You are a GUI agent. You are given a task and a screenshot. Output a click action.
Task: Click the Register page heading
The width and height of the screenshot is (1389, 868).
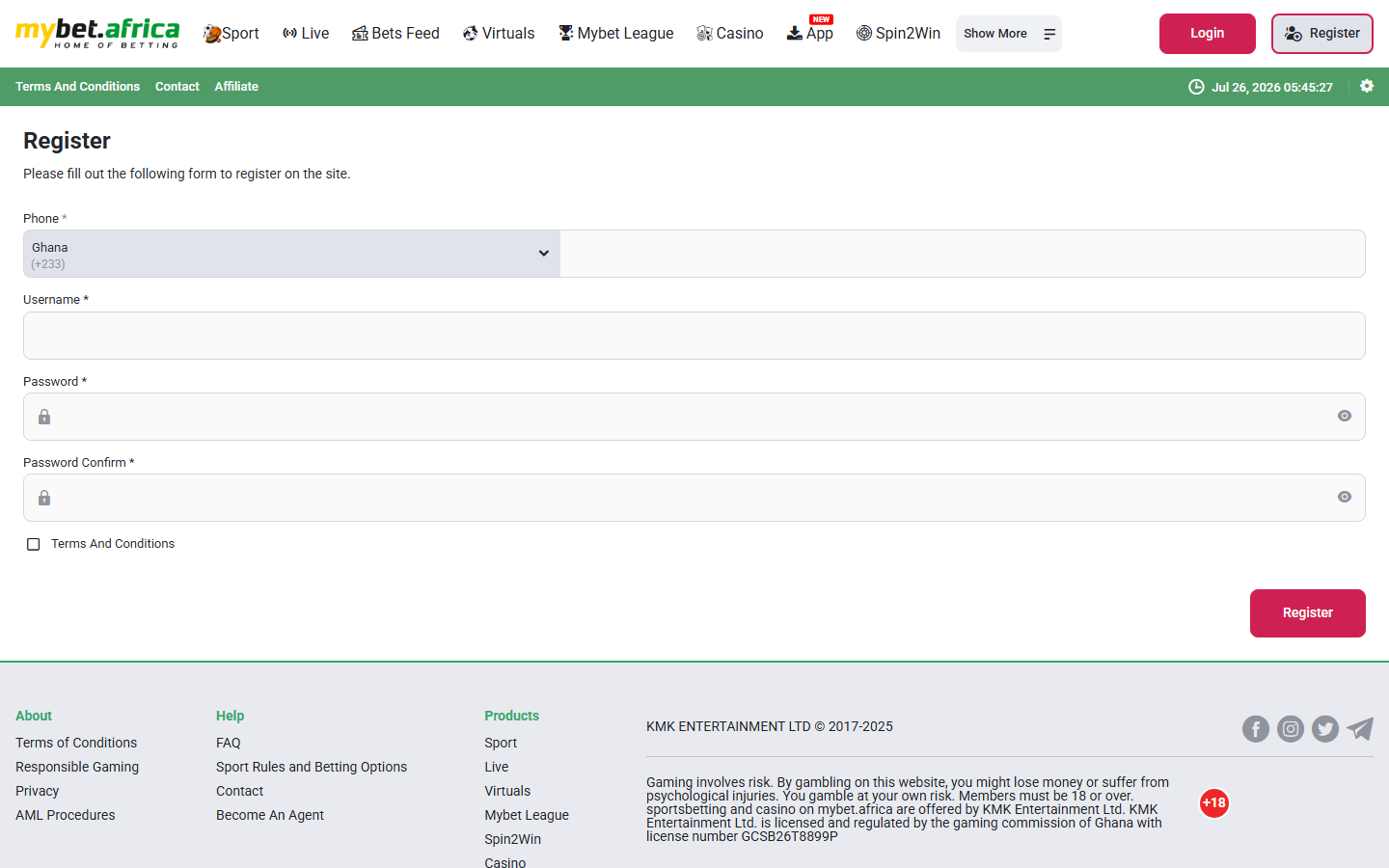67,141
